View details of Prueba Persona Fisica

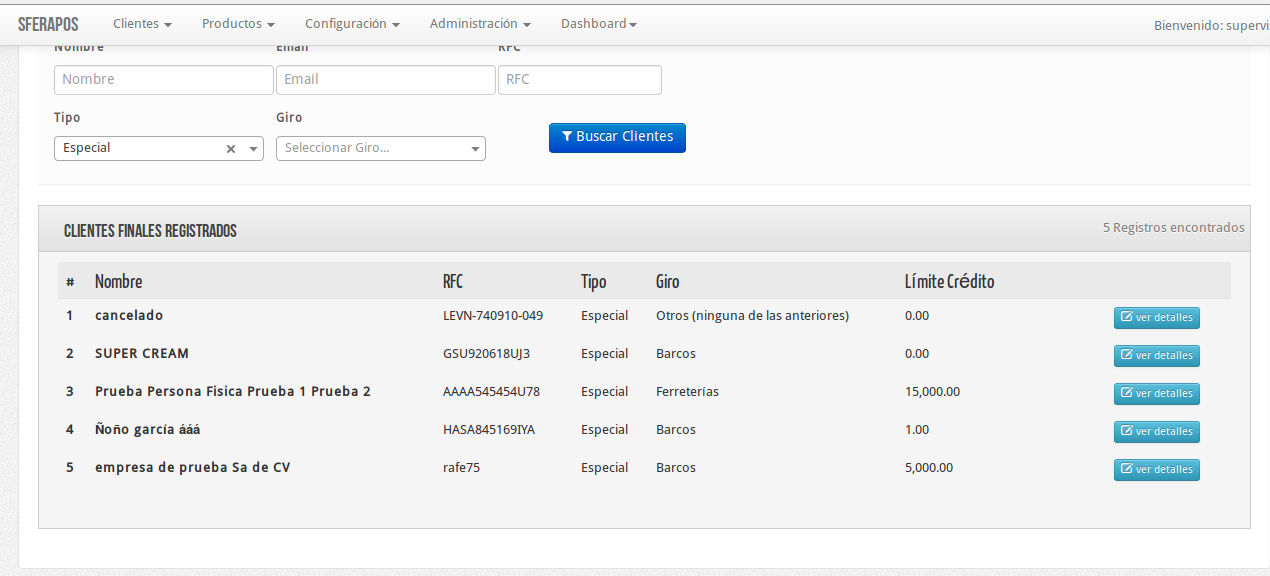point(1156,394)
